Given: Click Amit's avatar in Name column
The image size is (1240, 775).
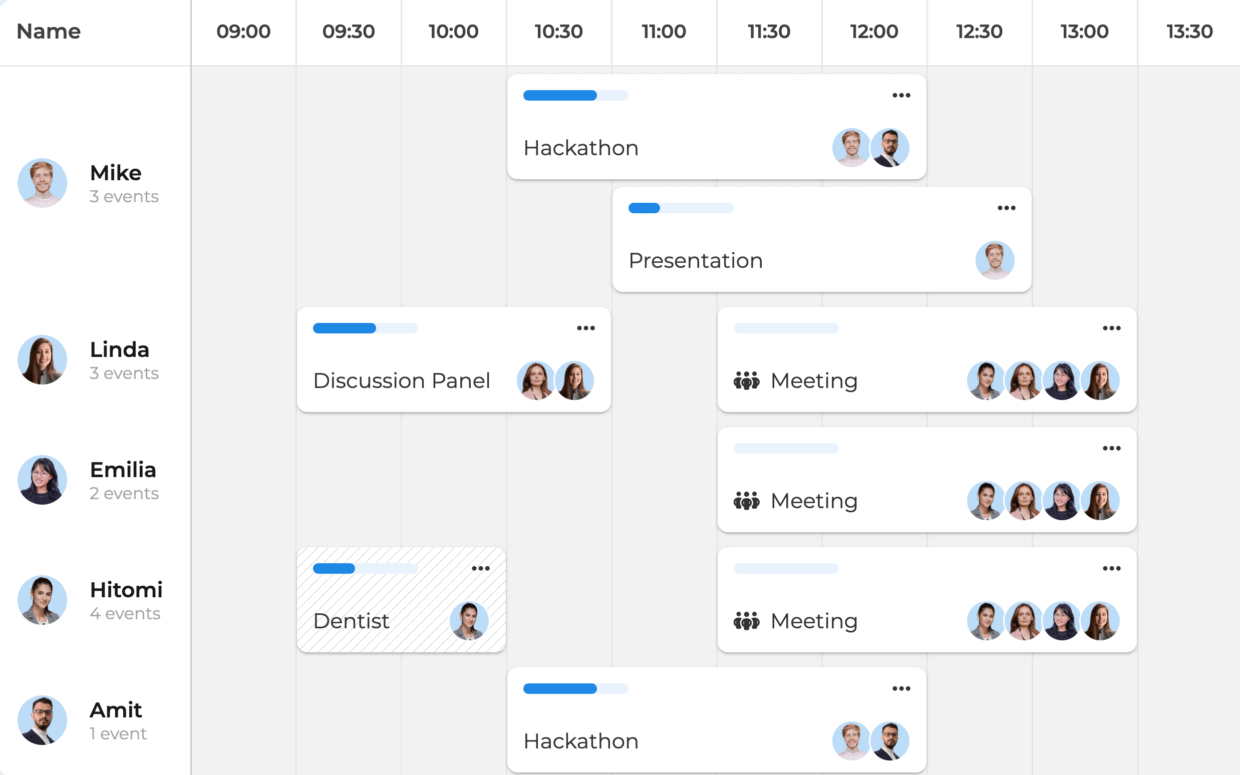Looking at the screenshot, I should tap(42, 720).
